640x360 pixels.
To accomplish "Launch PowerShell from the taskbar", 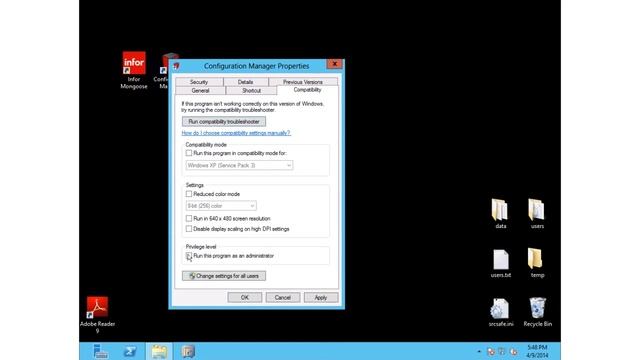I will pyautogui.click(x=130, y=351).
